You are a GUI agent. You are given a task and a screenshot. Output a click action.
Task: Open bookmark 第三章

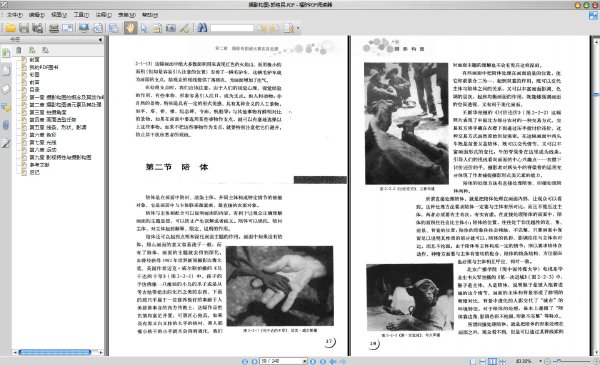coord(48,112)
